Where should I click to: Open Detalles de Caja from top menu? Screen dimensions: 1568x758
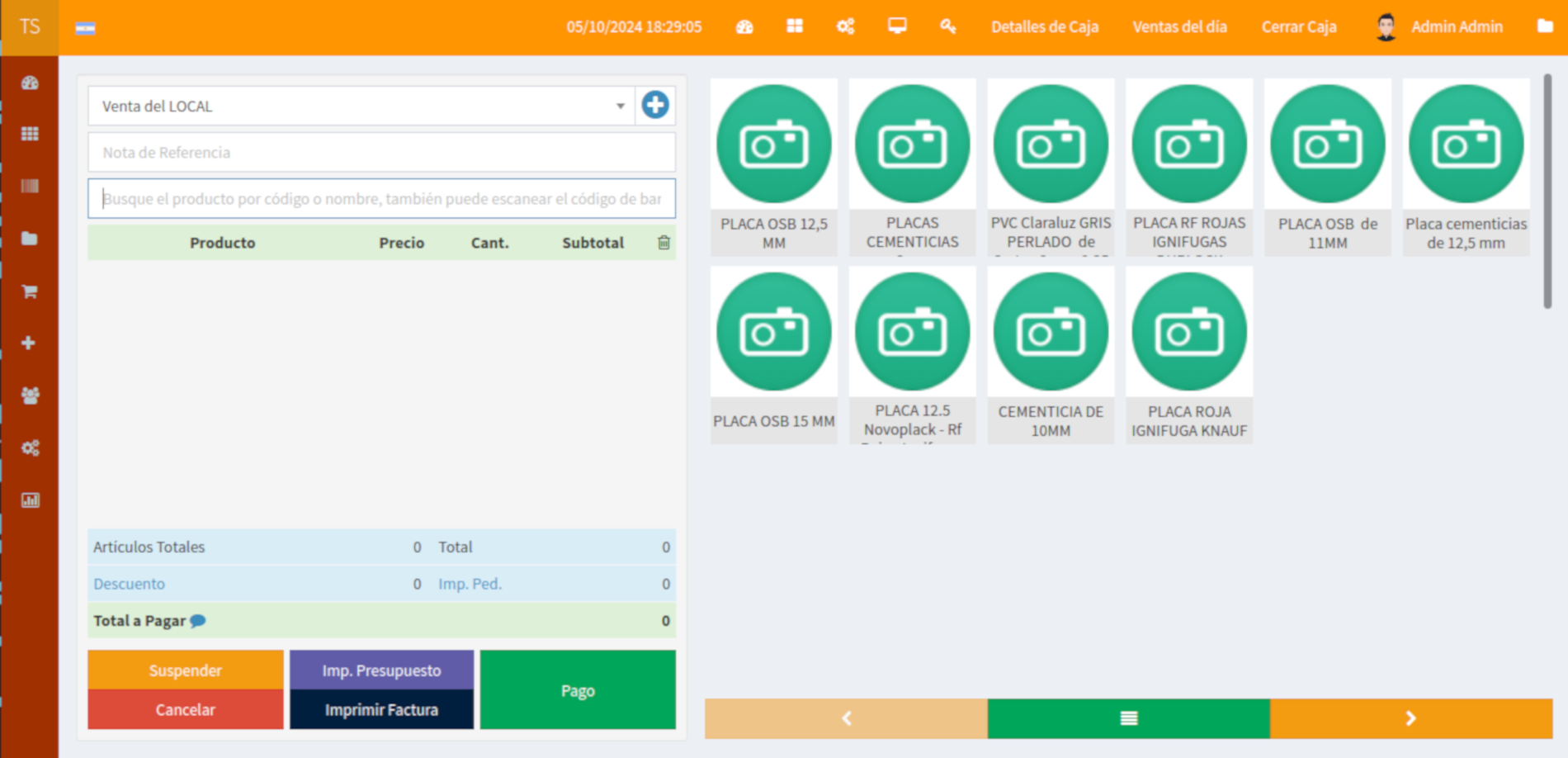(x=1044, y=27)
